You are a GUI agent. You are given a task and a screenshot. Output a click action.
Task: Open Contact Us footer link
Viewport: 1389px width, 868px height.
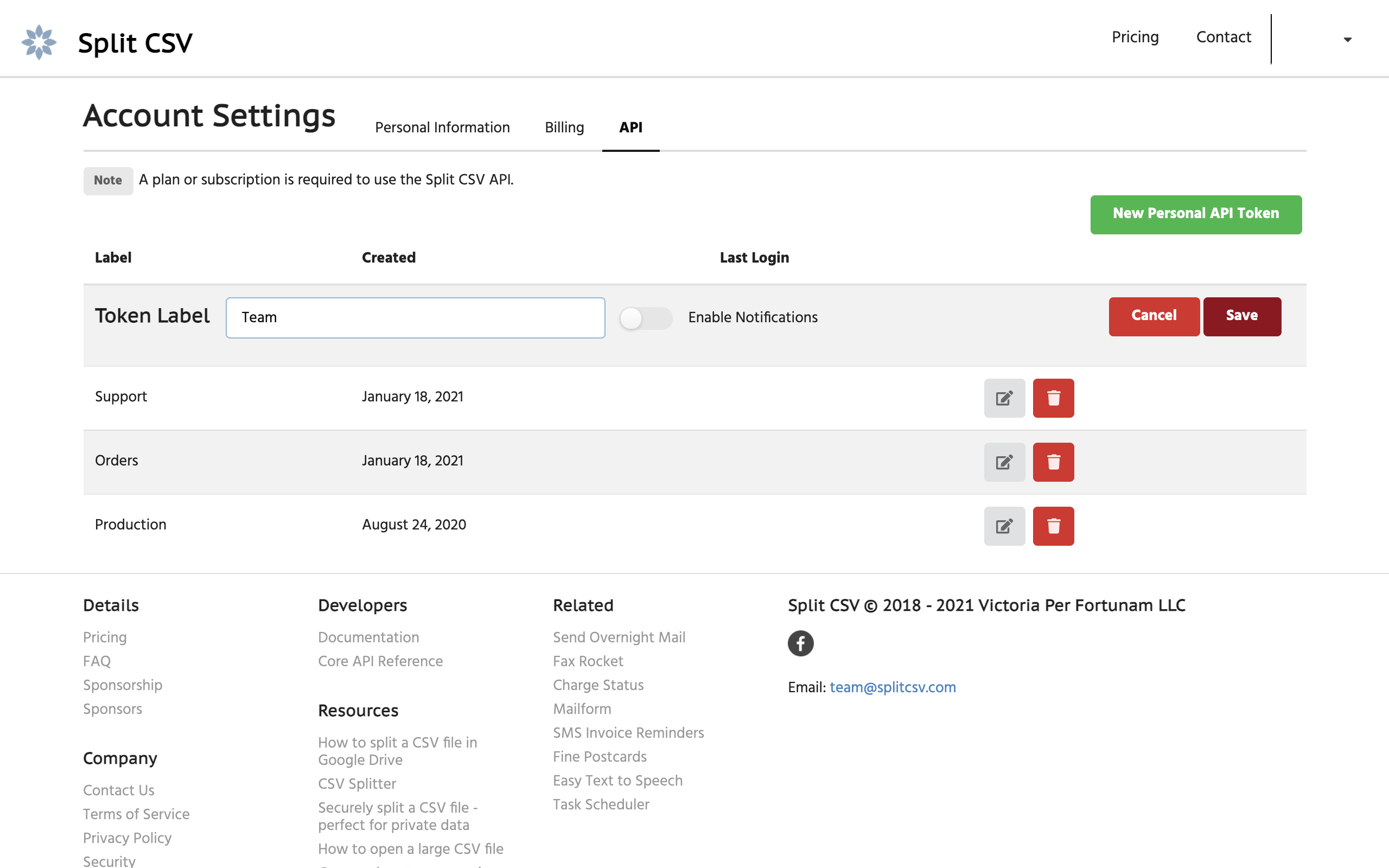118,790
